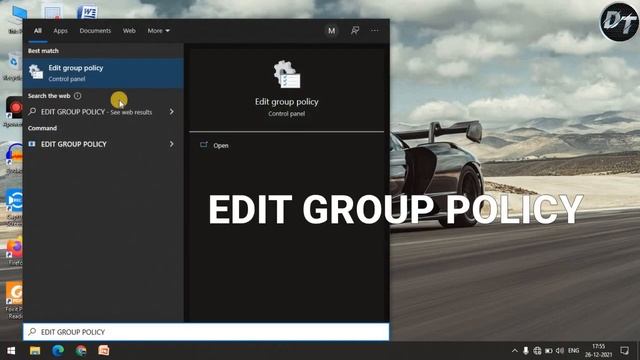
Task: Open the Windows Start button
Action: [11, 351]
